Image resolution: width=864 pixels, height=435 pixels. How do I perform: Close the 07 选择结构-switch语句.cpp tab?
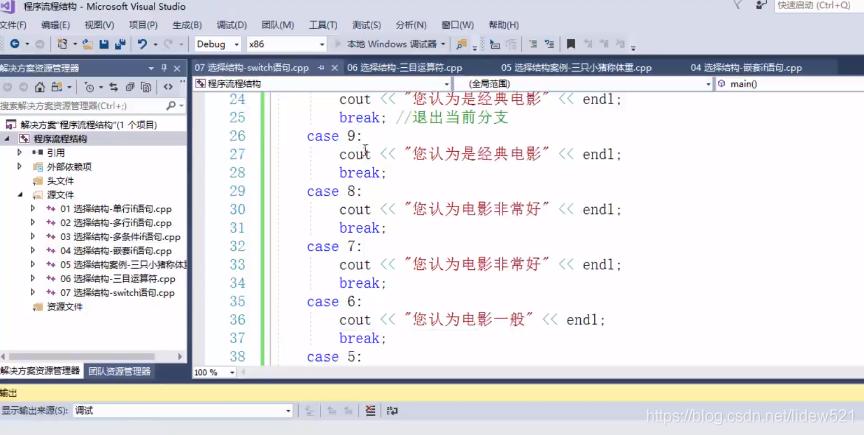(x=334, y=68)
